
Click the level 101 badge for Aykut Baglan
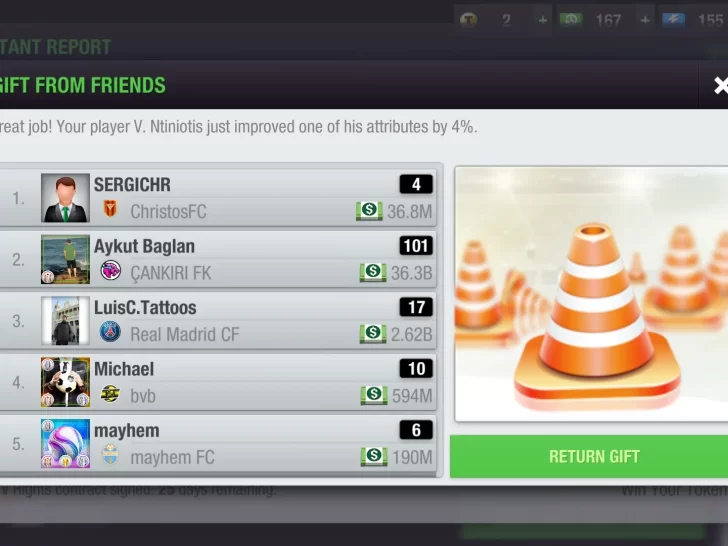point(416,246)
